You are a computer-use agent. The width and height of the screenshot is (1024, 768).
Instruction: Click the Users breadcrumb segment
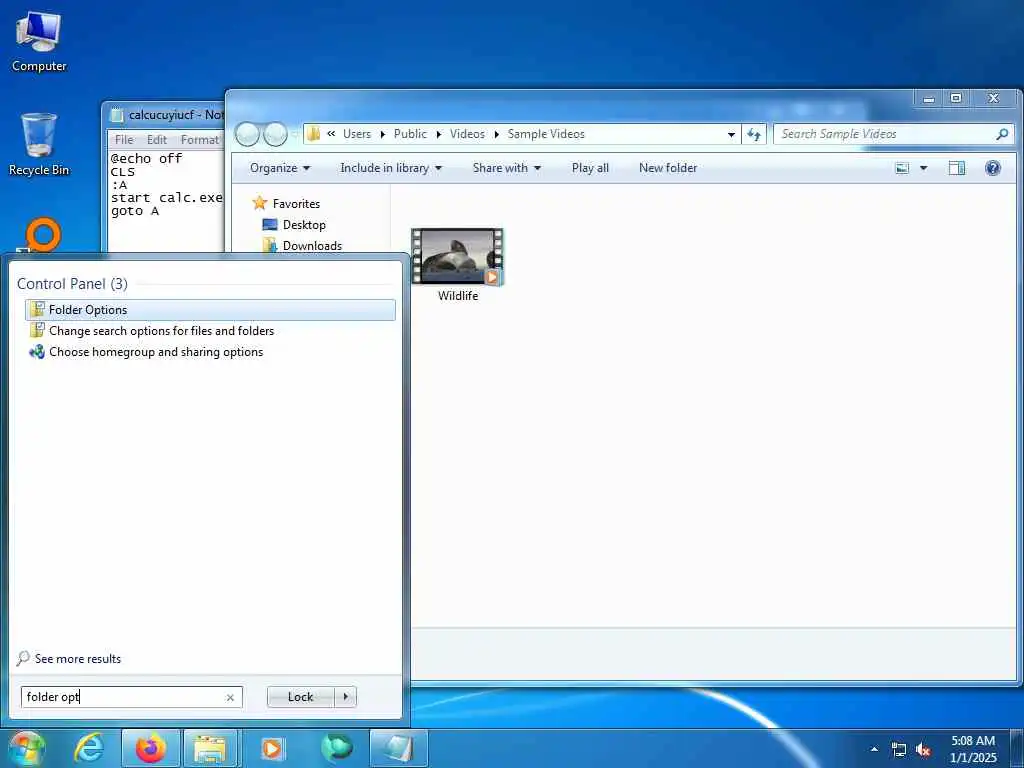(x=357, y=134)
